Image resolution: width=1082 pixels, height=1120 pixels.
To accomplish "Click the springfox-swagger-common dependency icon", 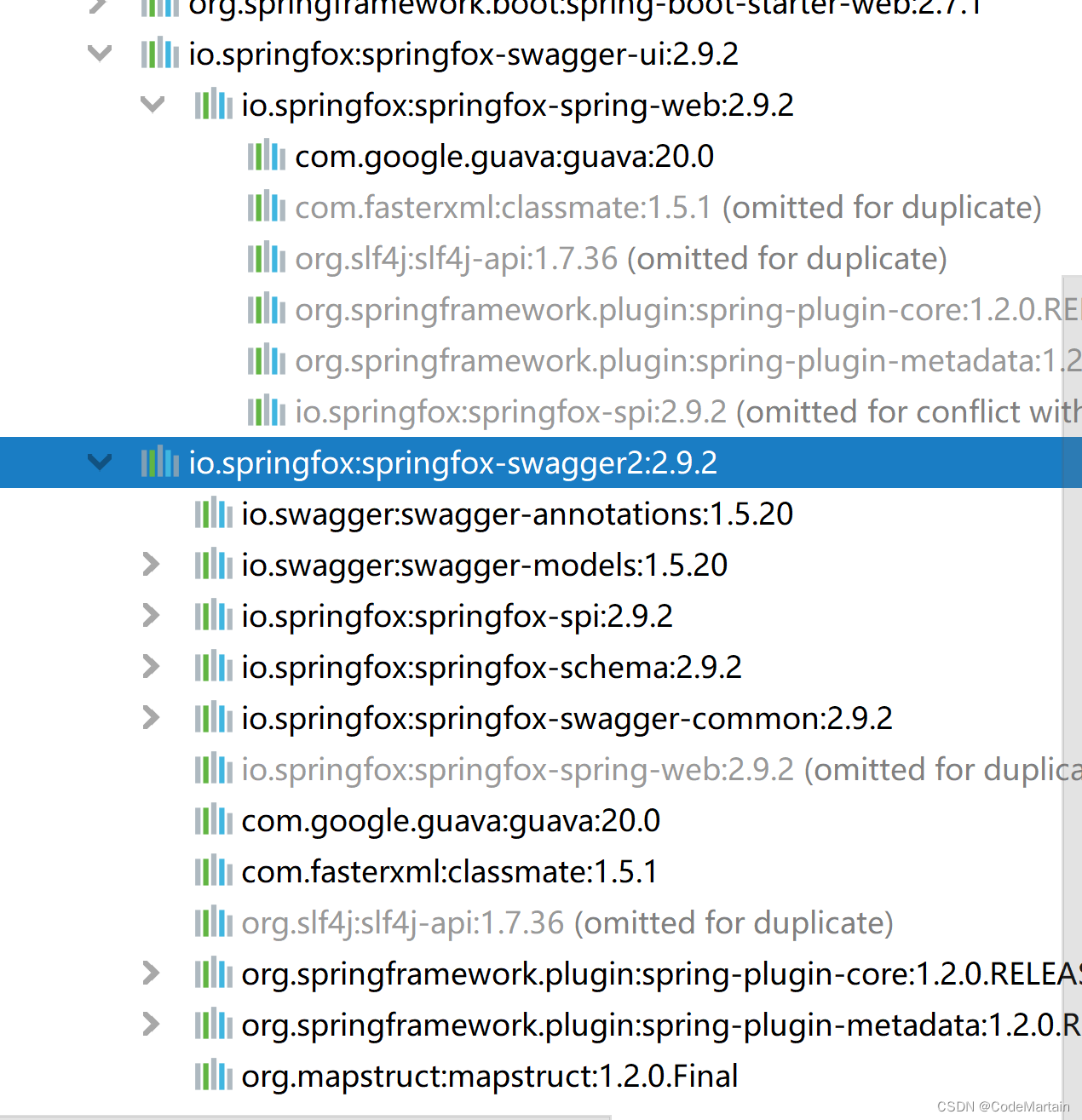I will click(213, 718).
